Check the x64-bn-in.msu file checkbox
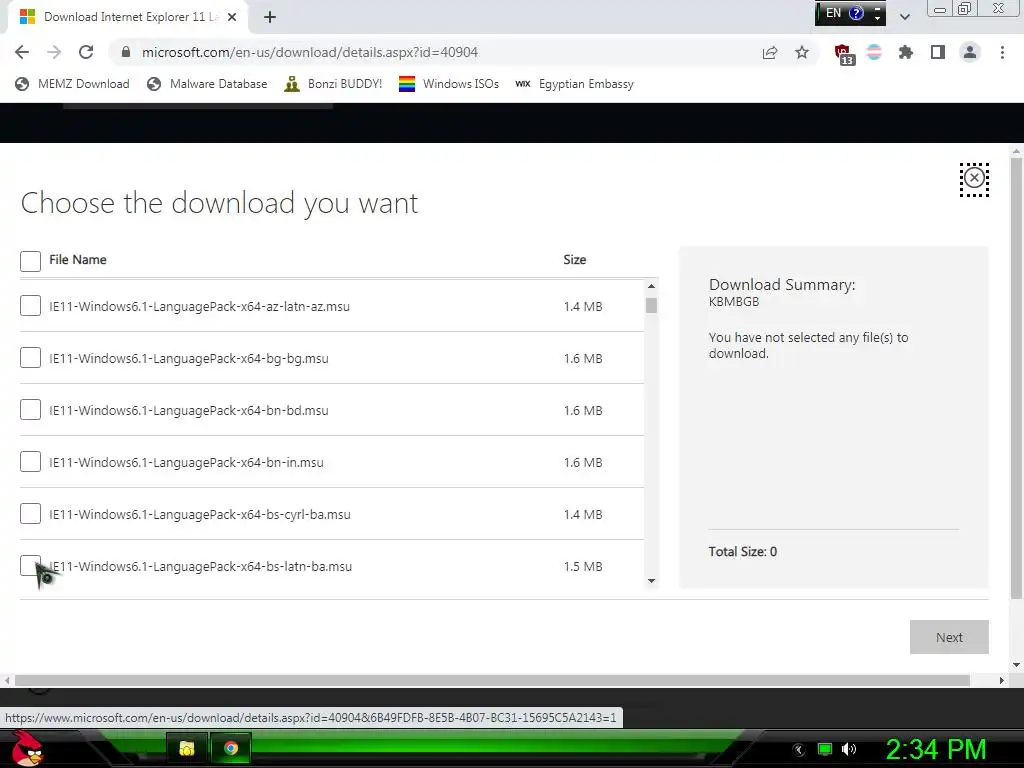Viewport: 1024px width, 768px height. tap(30, 462)
